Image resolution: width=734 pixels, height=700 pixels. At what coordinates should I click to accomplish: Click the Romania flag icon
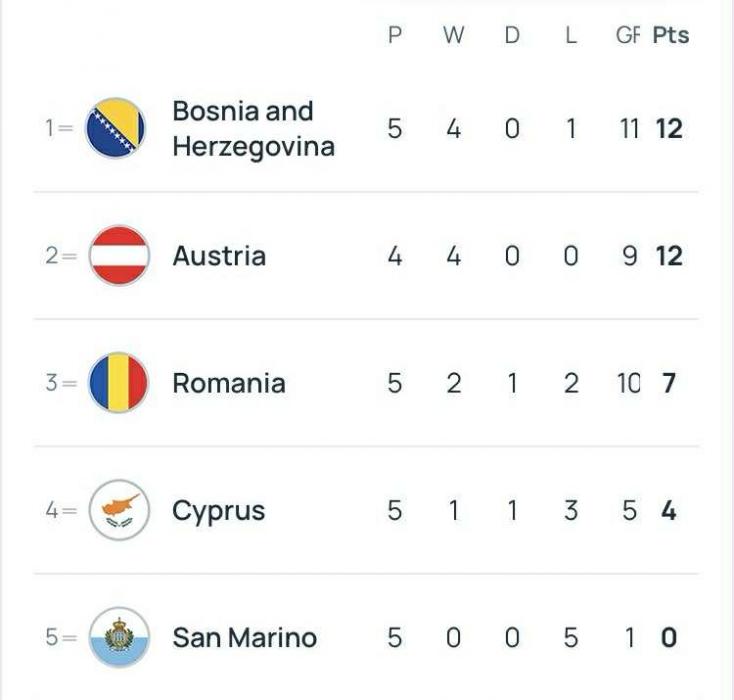(118, 383)
